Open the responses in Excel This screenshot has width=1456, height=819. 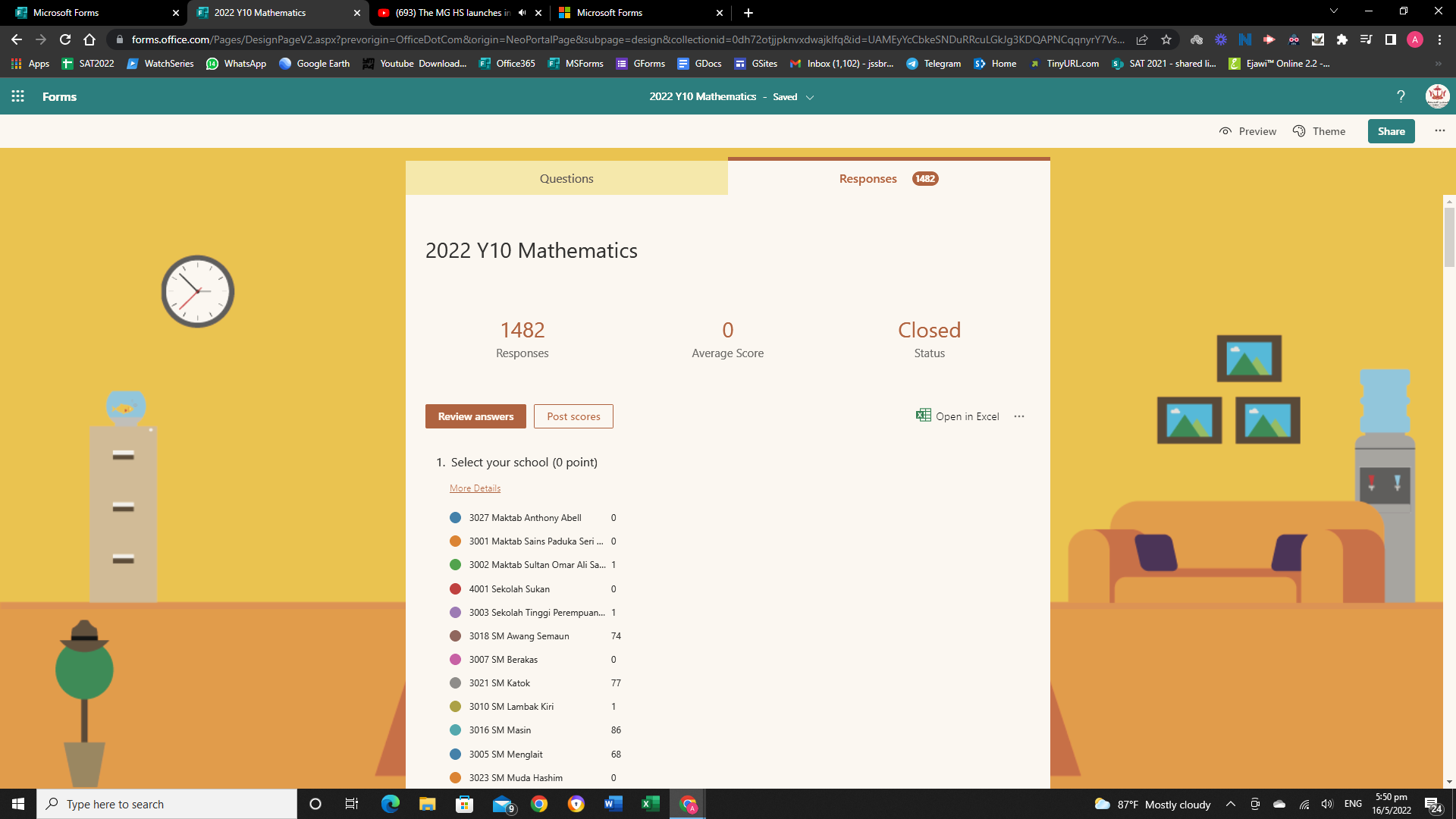(x=957, y=416)
